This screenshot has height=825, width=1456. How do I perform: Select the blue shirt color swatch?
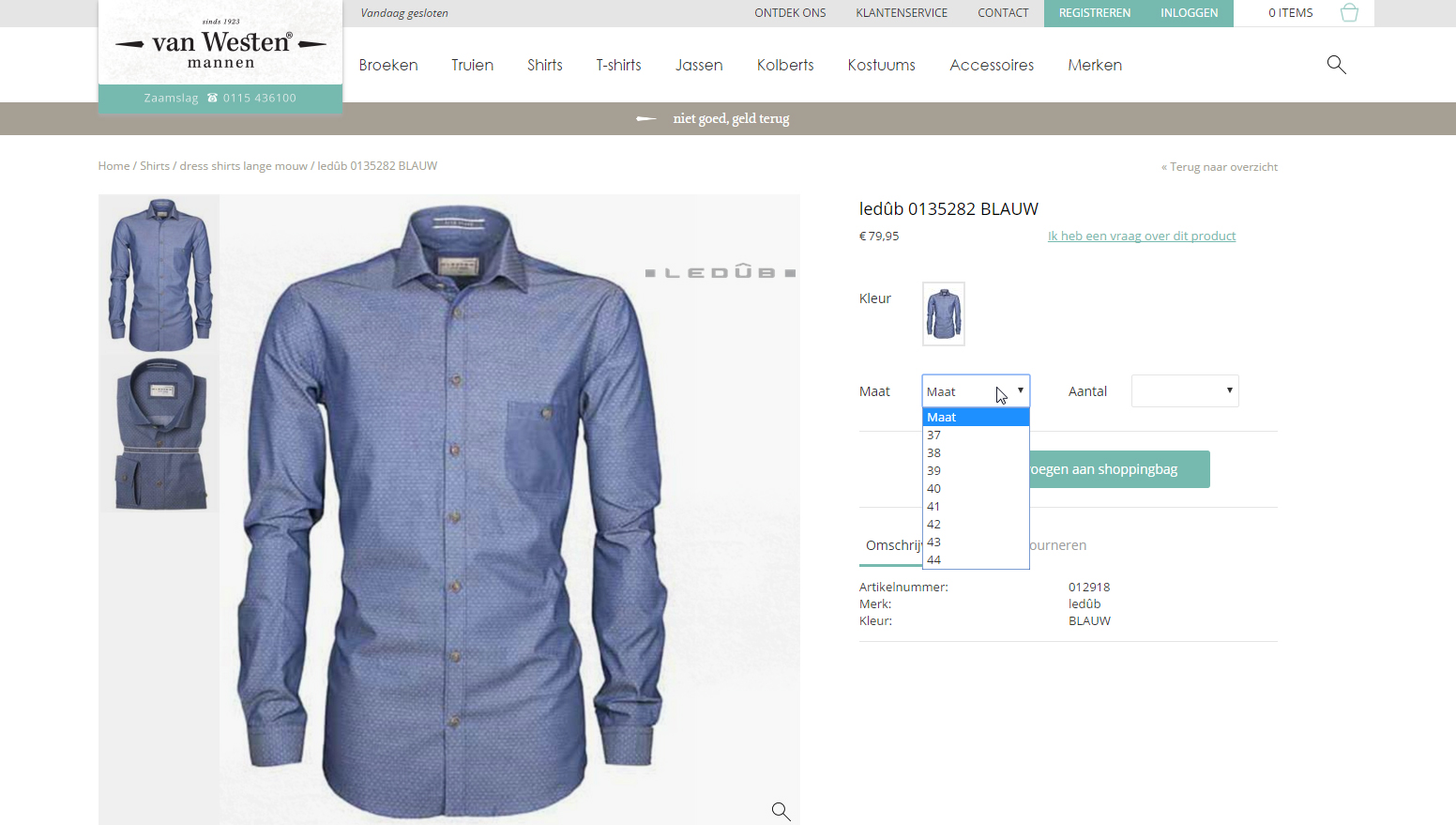click(944, 313)
